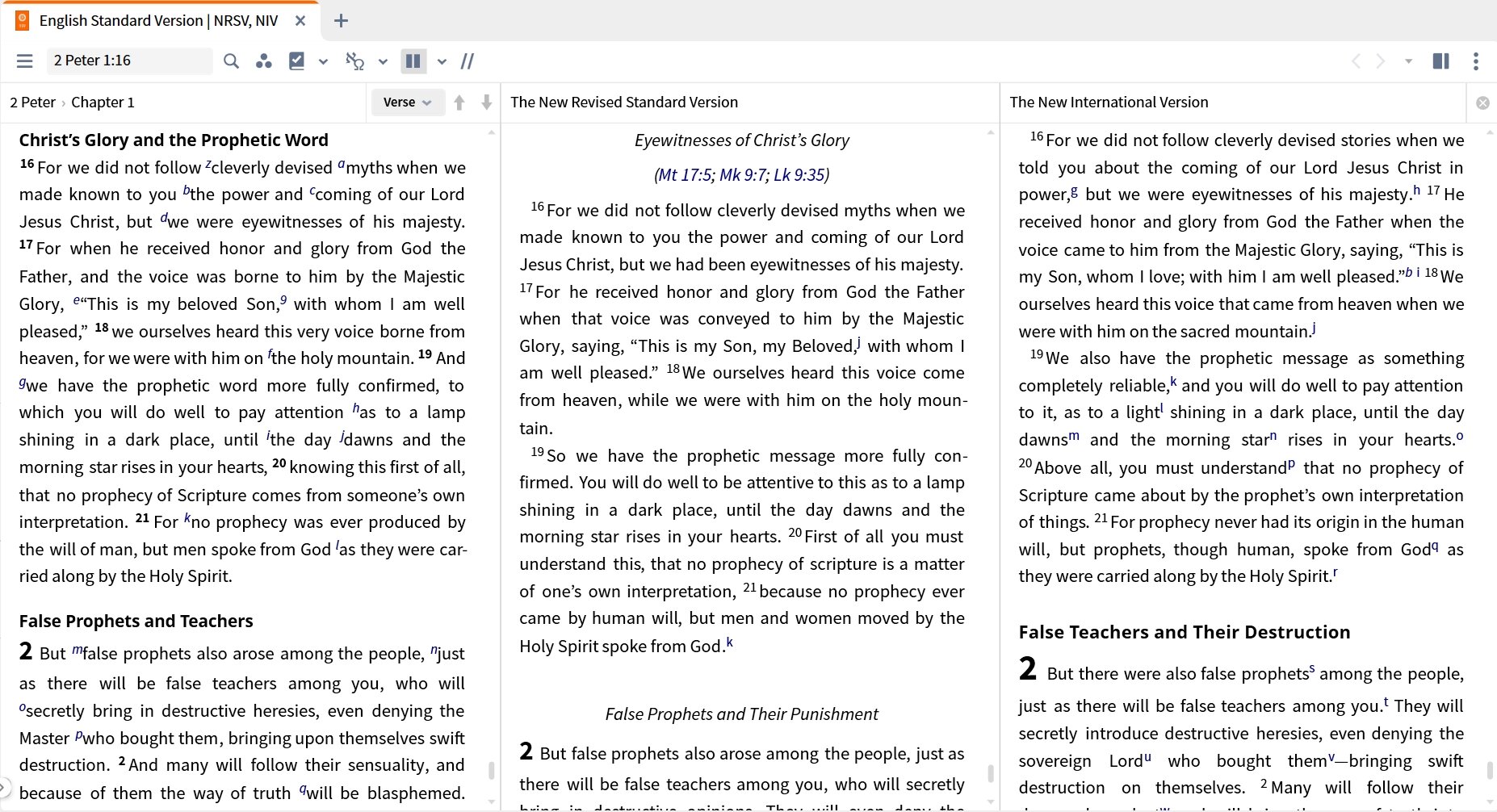Viewport: 1497px width, 812px height.
Task: Close the New International Version column
Action: (x=1482, y=103)
